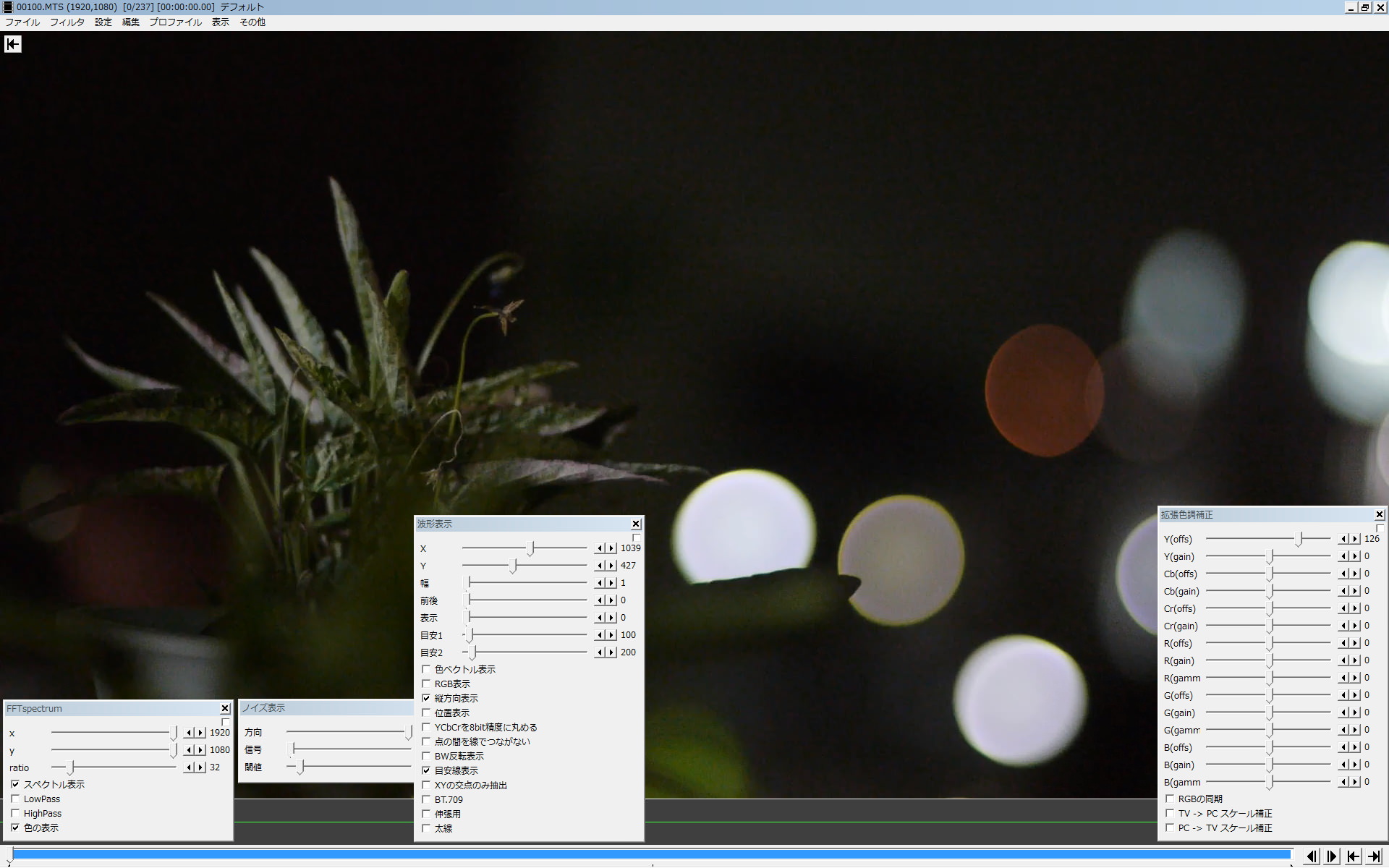This screenshot has width=1389, height=868.
Task: Close the FFTspectrum panel
Action: (225, 708)
